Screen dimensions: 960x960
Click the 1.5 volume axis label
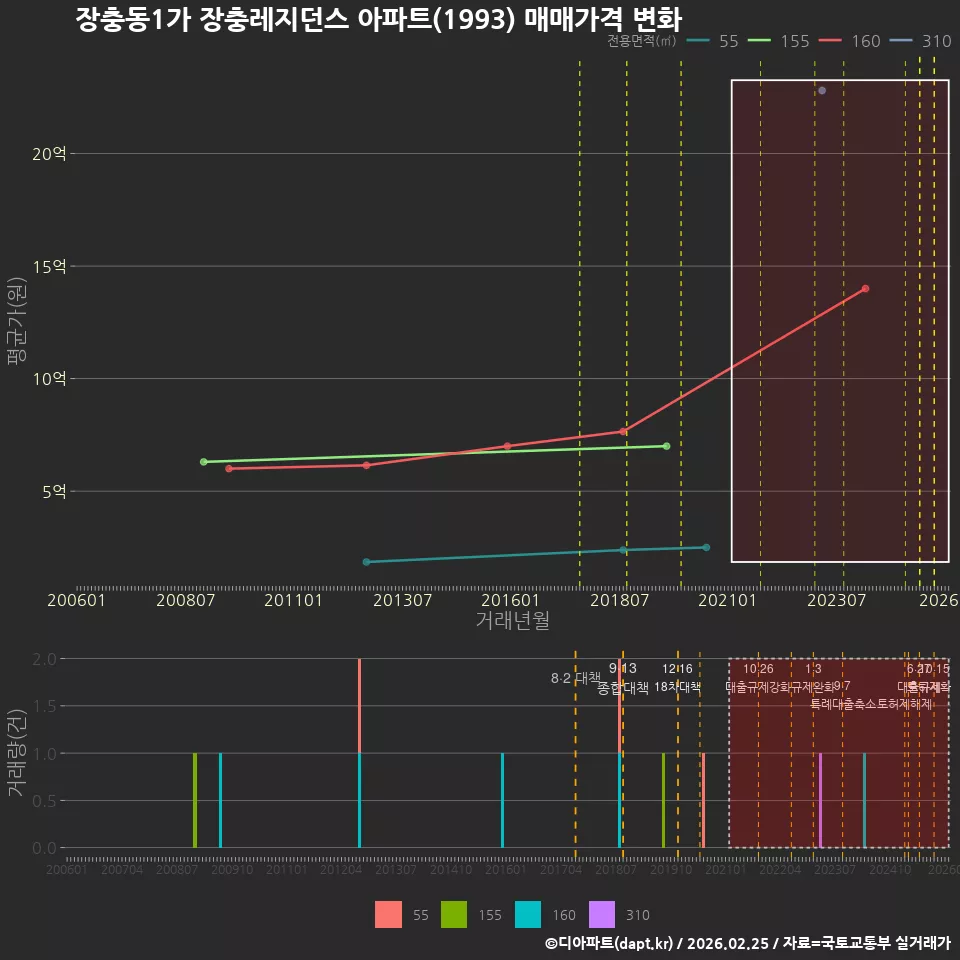(44, 707)
